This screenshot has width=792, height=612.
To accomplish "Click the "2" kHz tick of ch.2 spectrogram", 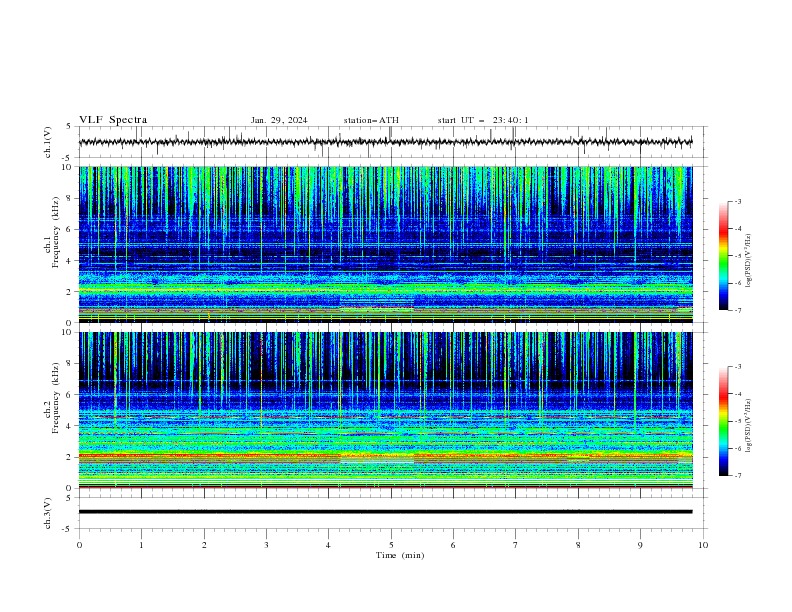I will pyautogui.click(x=69, y=457).
